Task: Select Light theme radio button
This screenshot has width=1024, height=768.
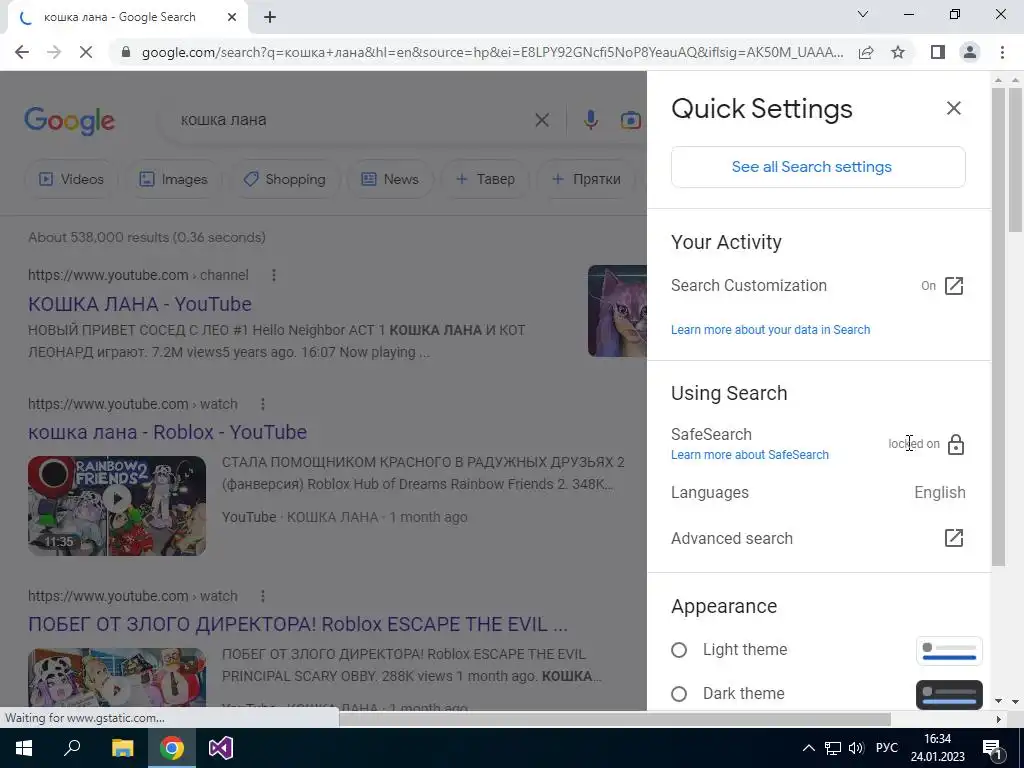Action: tap(679, 650)
